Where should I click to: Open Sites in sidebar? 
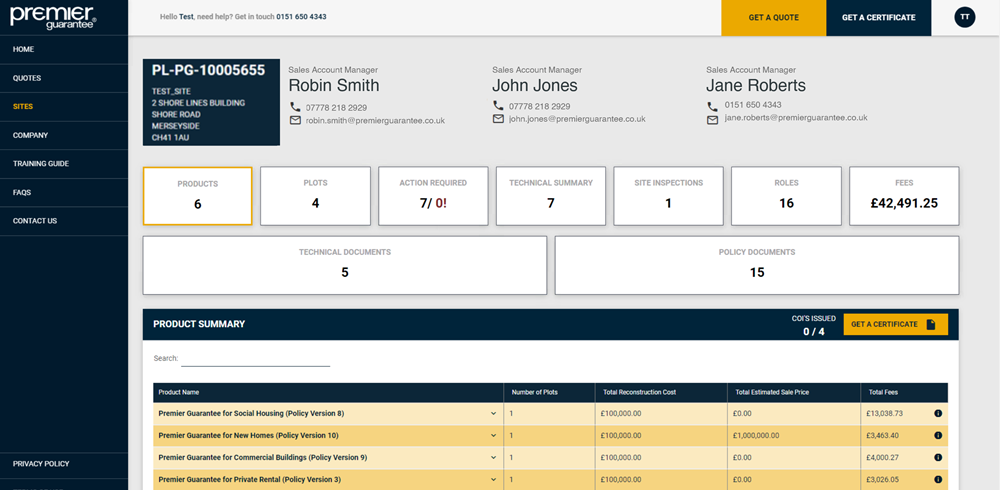click(64, 107)
